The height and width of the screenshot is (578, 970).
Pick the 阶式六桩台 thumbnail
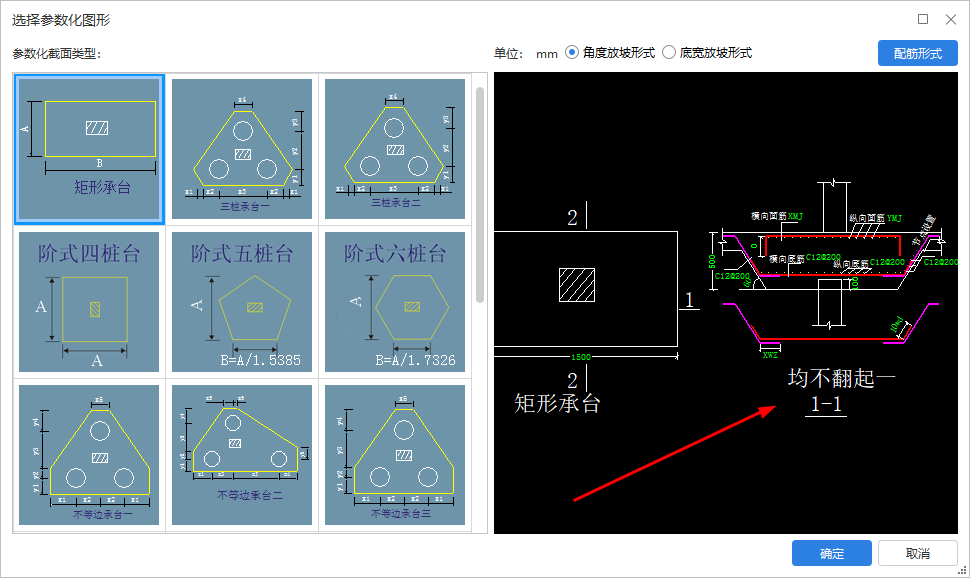click(395, 302)
